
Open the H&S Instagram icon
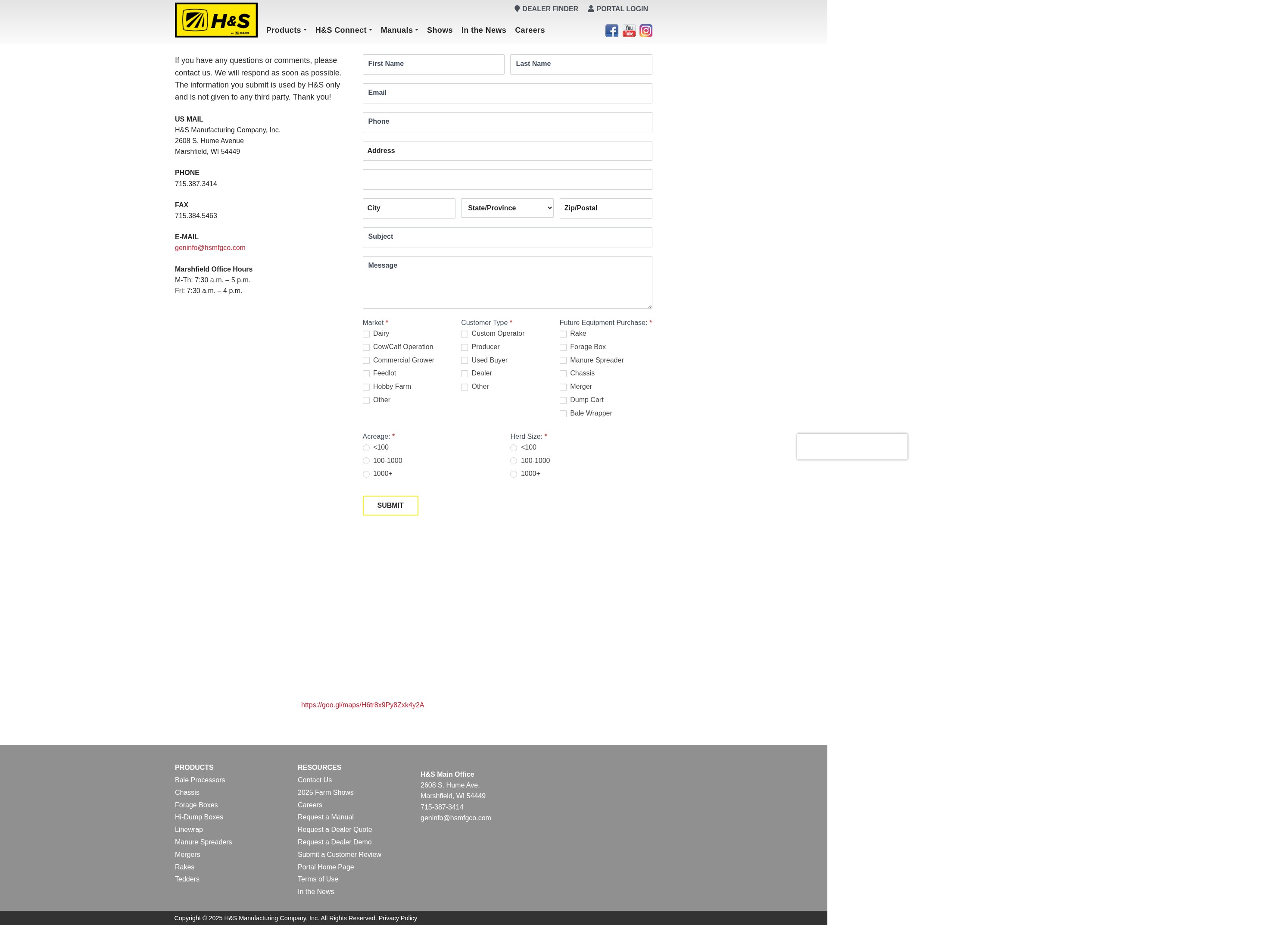(x=646, y=31)
